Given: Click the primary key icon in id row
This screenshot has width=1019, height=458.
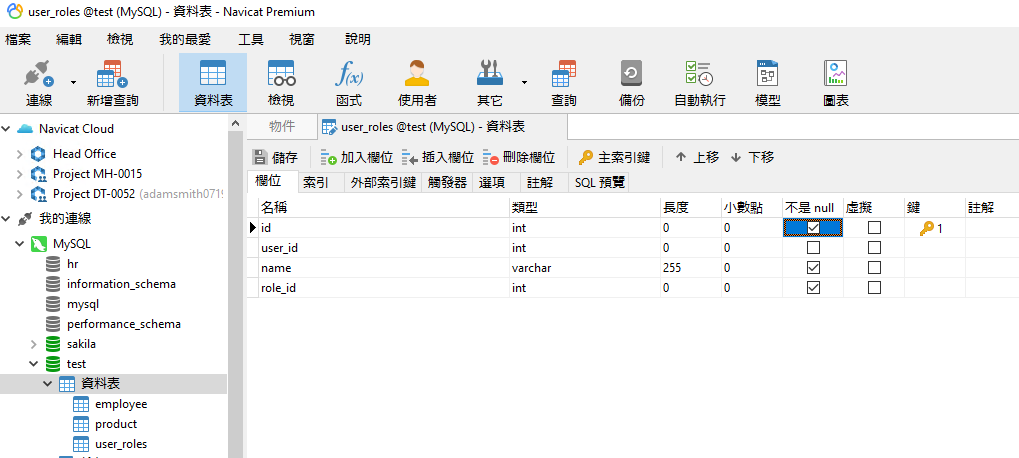Looking at the screenshot, I should pos(927,228).
